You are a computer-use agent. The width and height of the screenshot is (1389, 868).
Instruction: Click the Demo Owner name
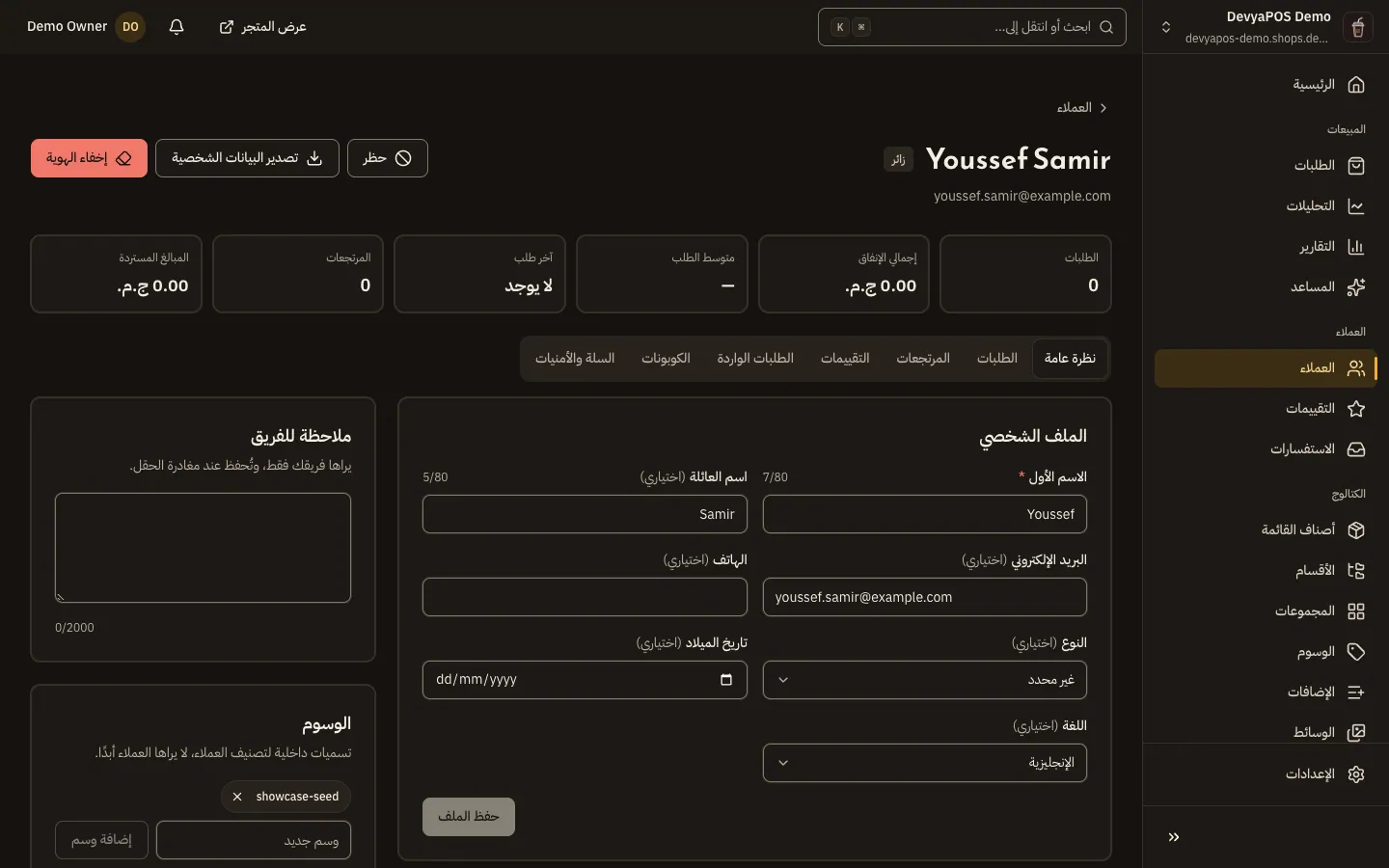(x=67, y=27)
